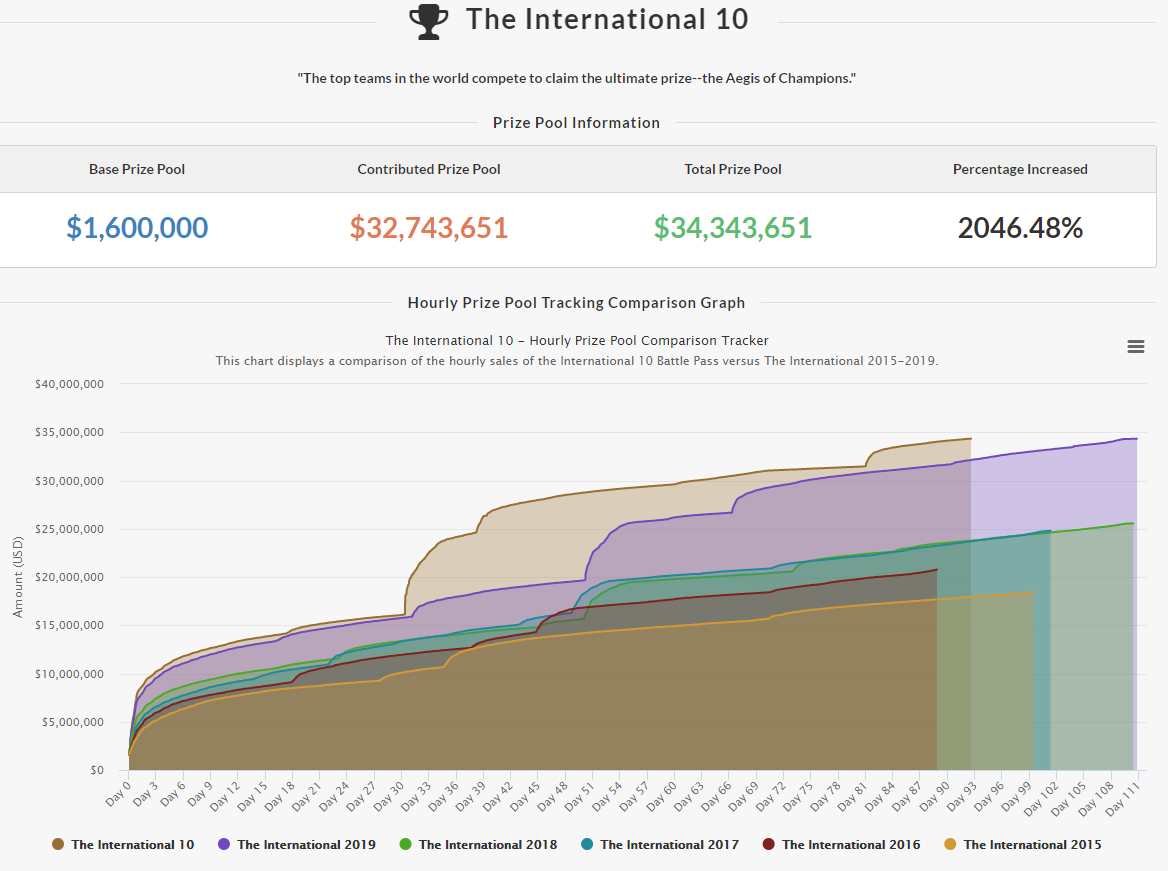Click the $40,000,000 y-axis label

69,384
